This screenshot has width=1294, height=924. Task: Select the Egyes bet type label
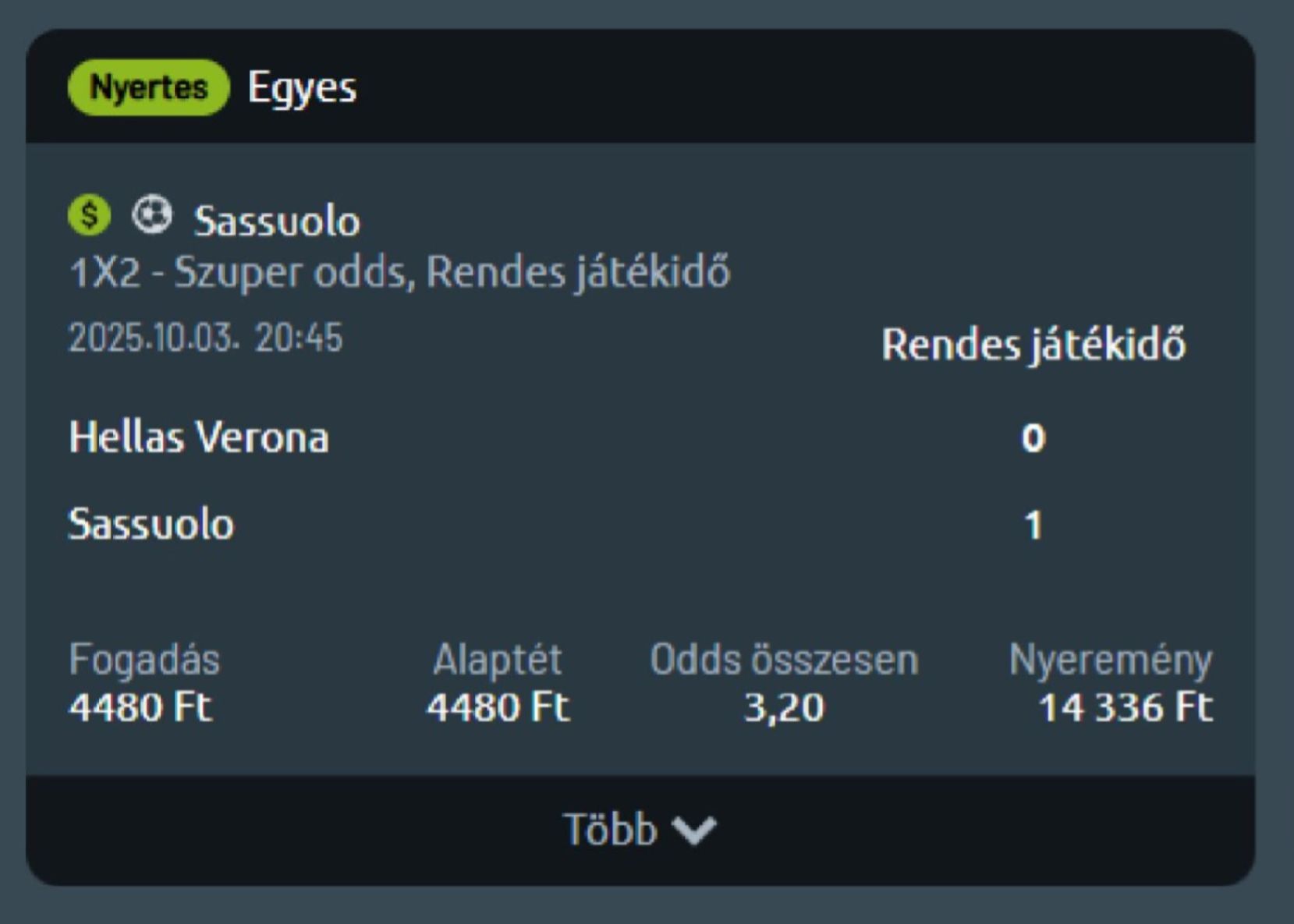(x=302, y=87)
